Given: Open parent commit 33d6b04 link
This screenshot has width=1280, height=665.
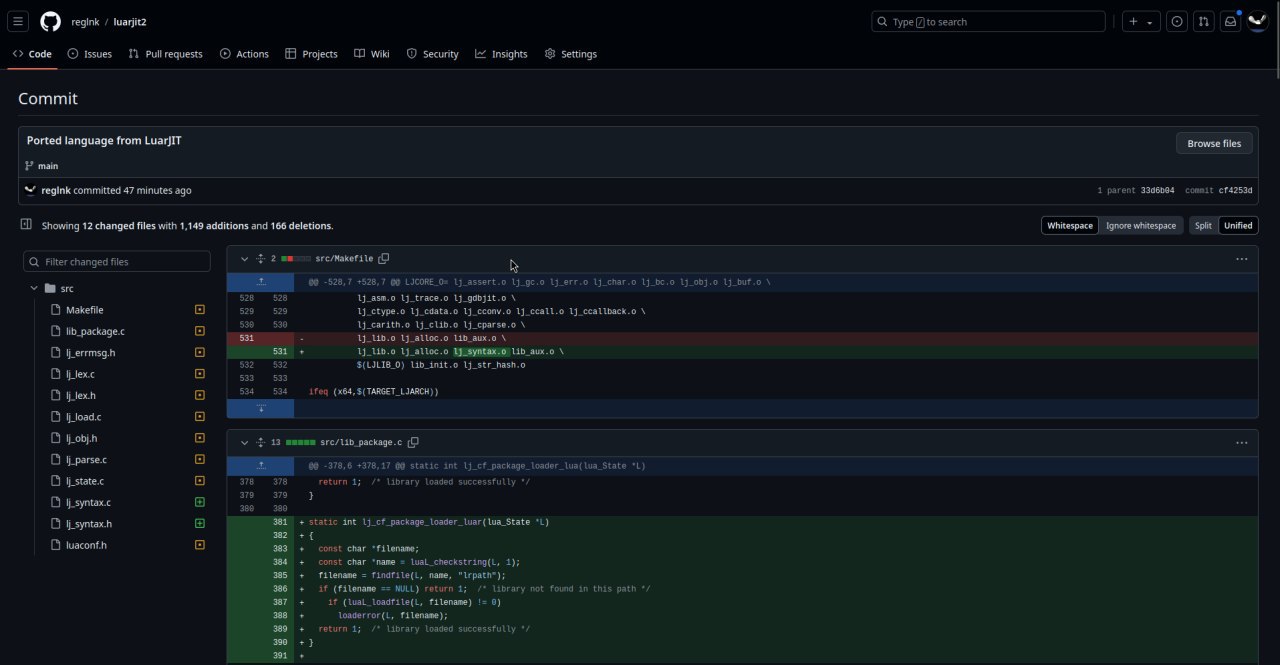Looking at the screenshot, I should 1157,191.
